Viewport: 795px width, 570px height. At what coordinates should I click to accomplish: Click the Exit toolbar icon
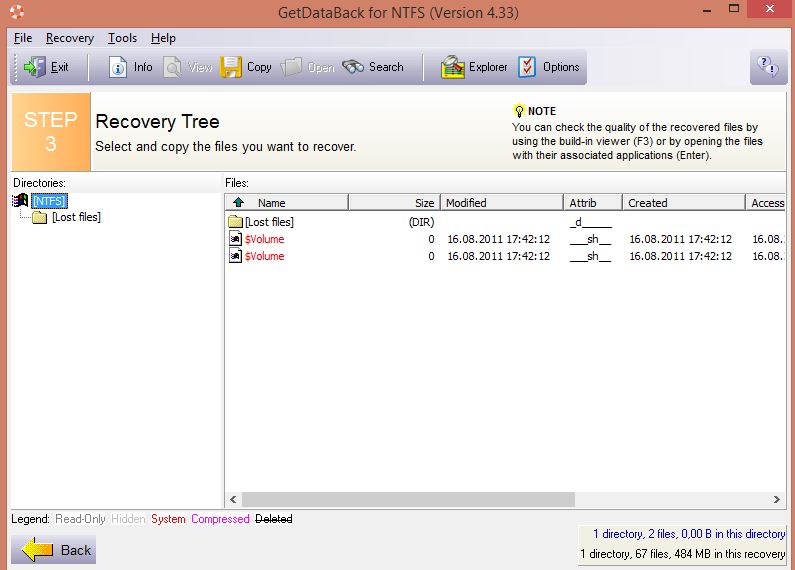pyautogui.click(x=34, y=67)
